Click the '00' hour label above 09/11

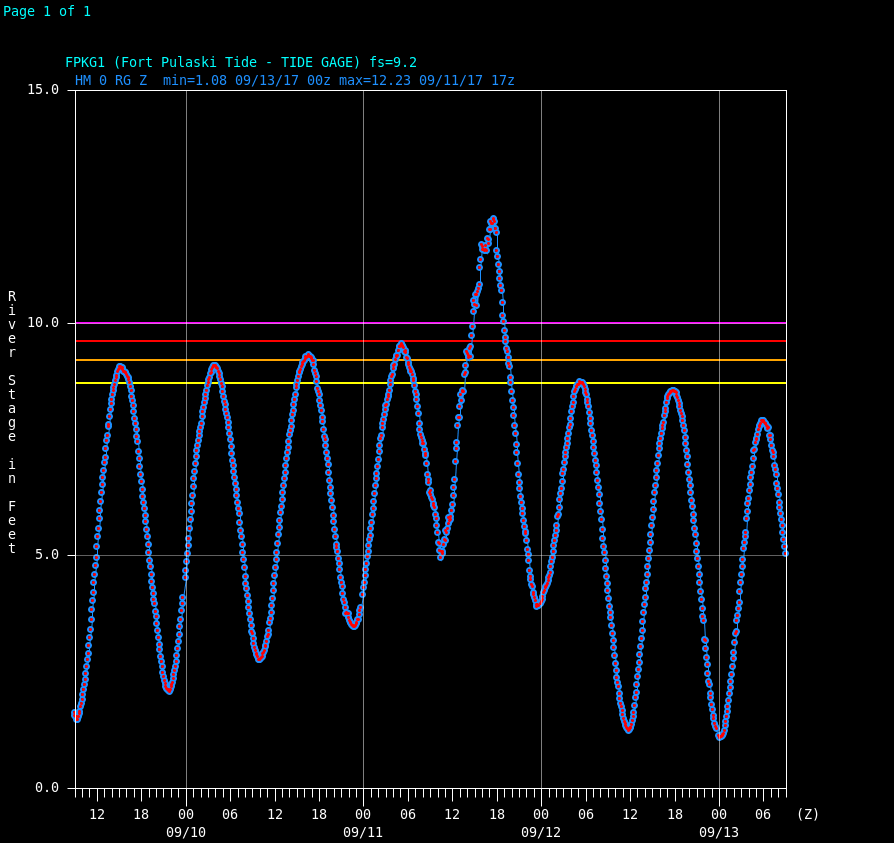(363, 814)
